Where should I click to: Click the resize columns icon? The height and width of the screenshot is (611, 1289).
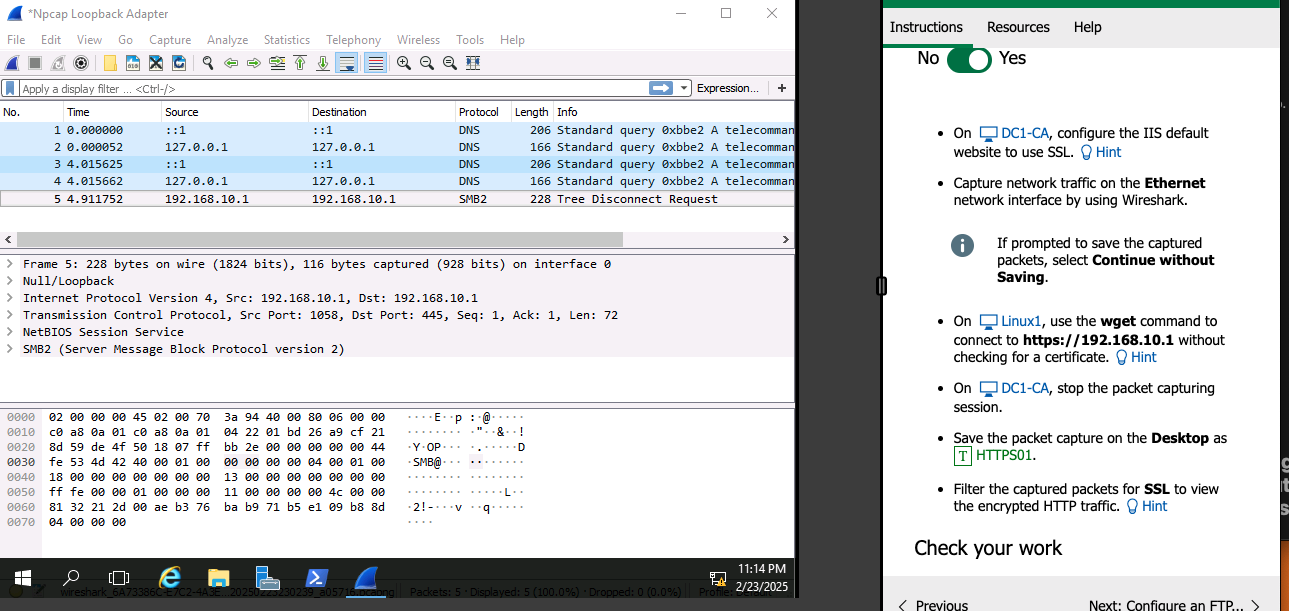coord(473,63)
